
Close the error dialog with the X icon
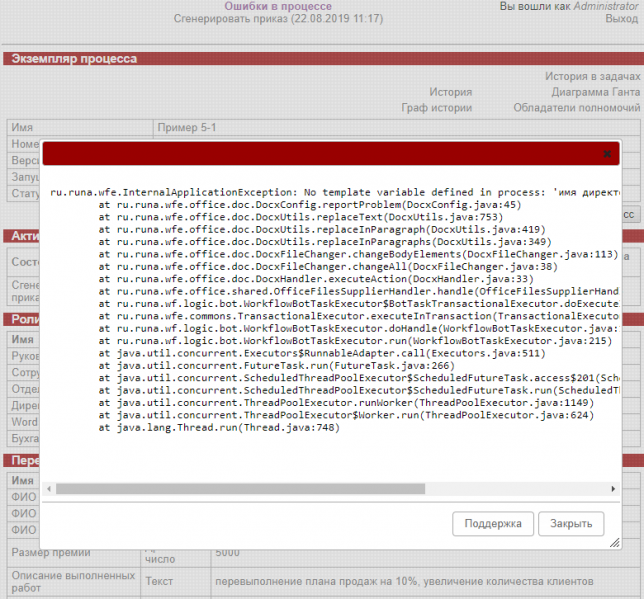click(607, 154)
